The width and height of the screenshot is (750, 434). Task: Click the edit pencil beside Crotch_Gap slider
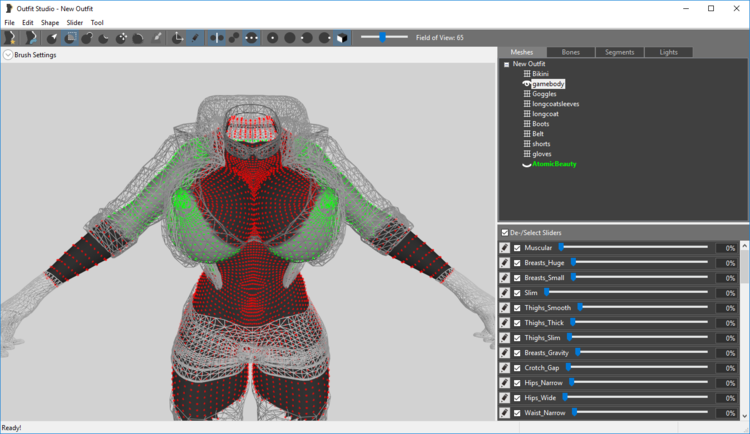(505, 367)
